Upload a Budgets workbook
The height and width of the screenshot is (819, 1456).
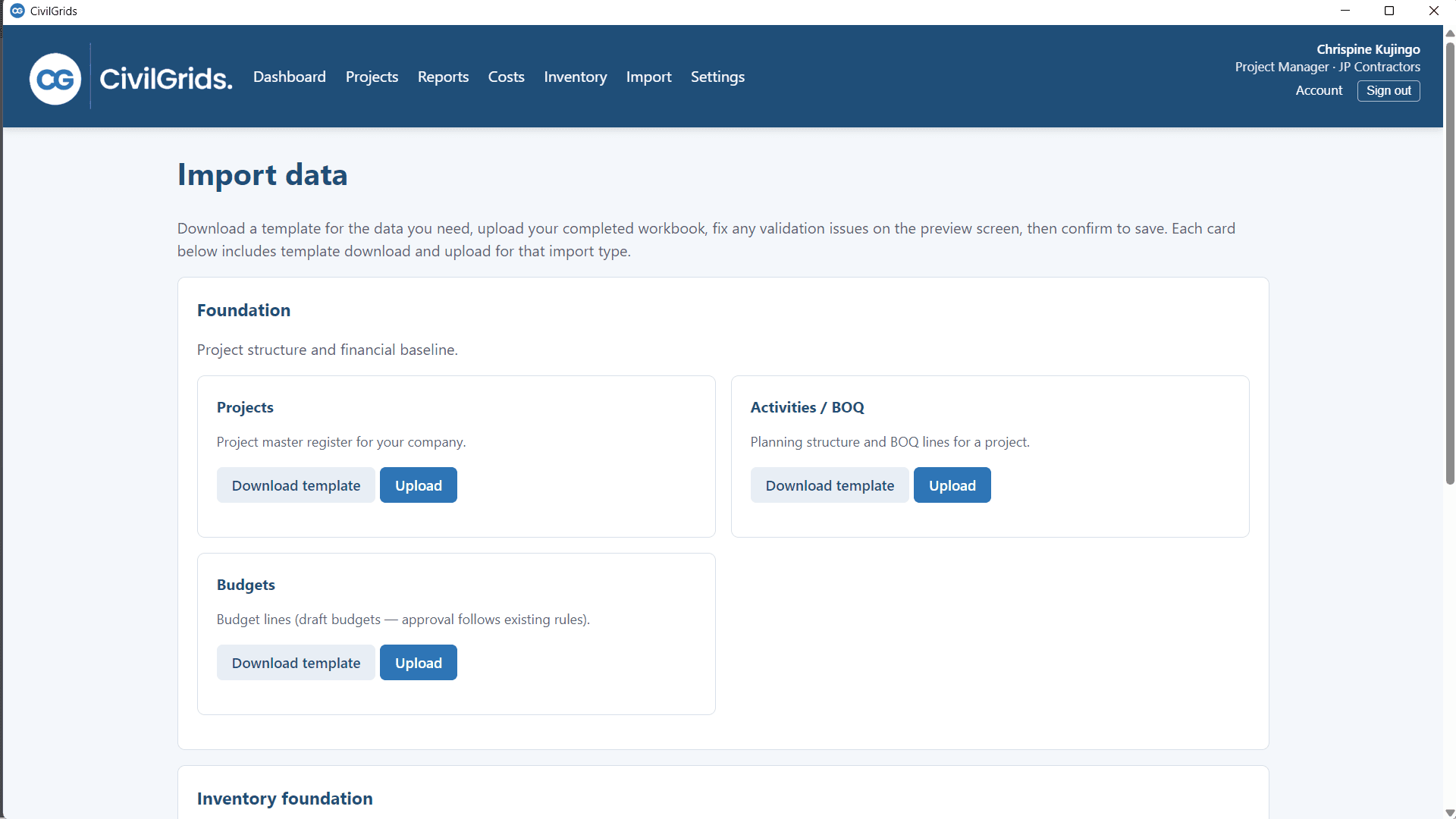click(418, 663)
